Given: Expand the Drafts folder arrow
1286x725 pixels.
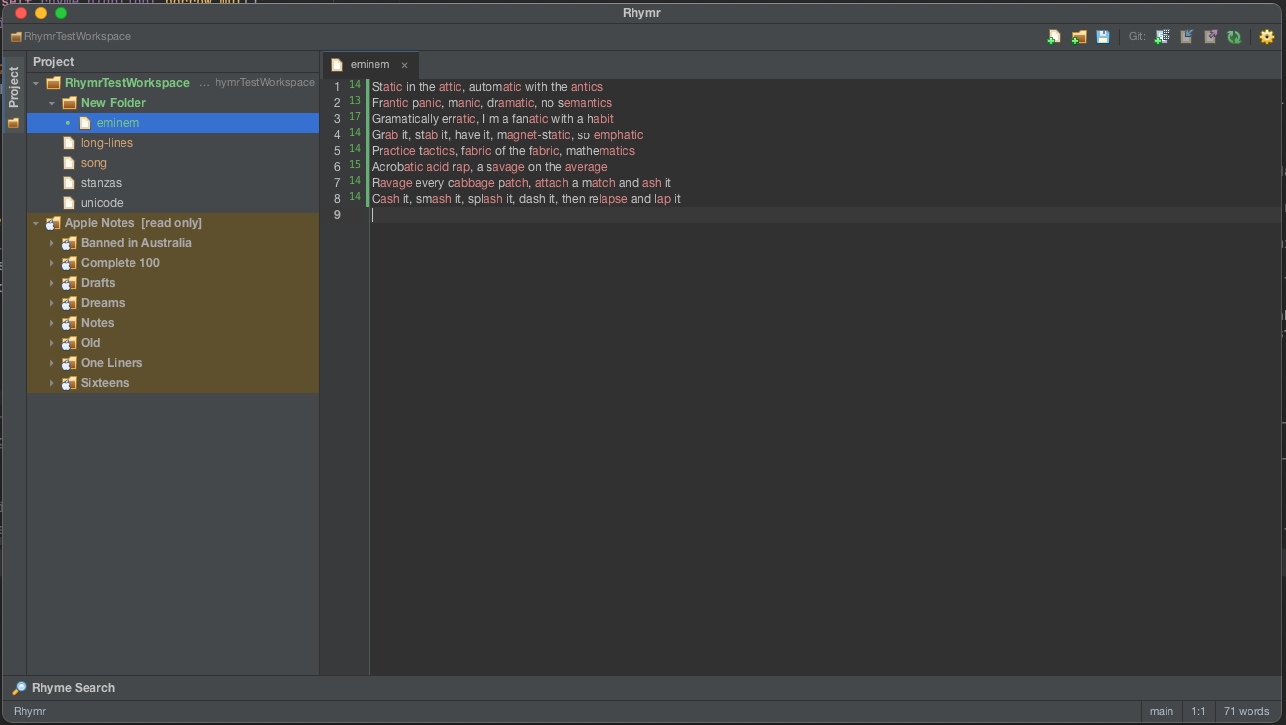Looking at the screenshot, I should point(52,283).
